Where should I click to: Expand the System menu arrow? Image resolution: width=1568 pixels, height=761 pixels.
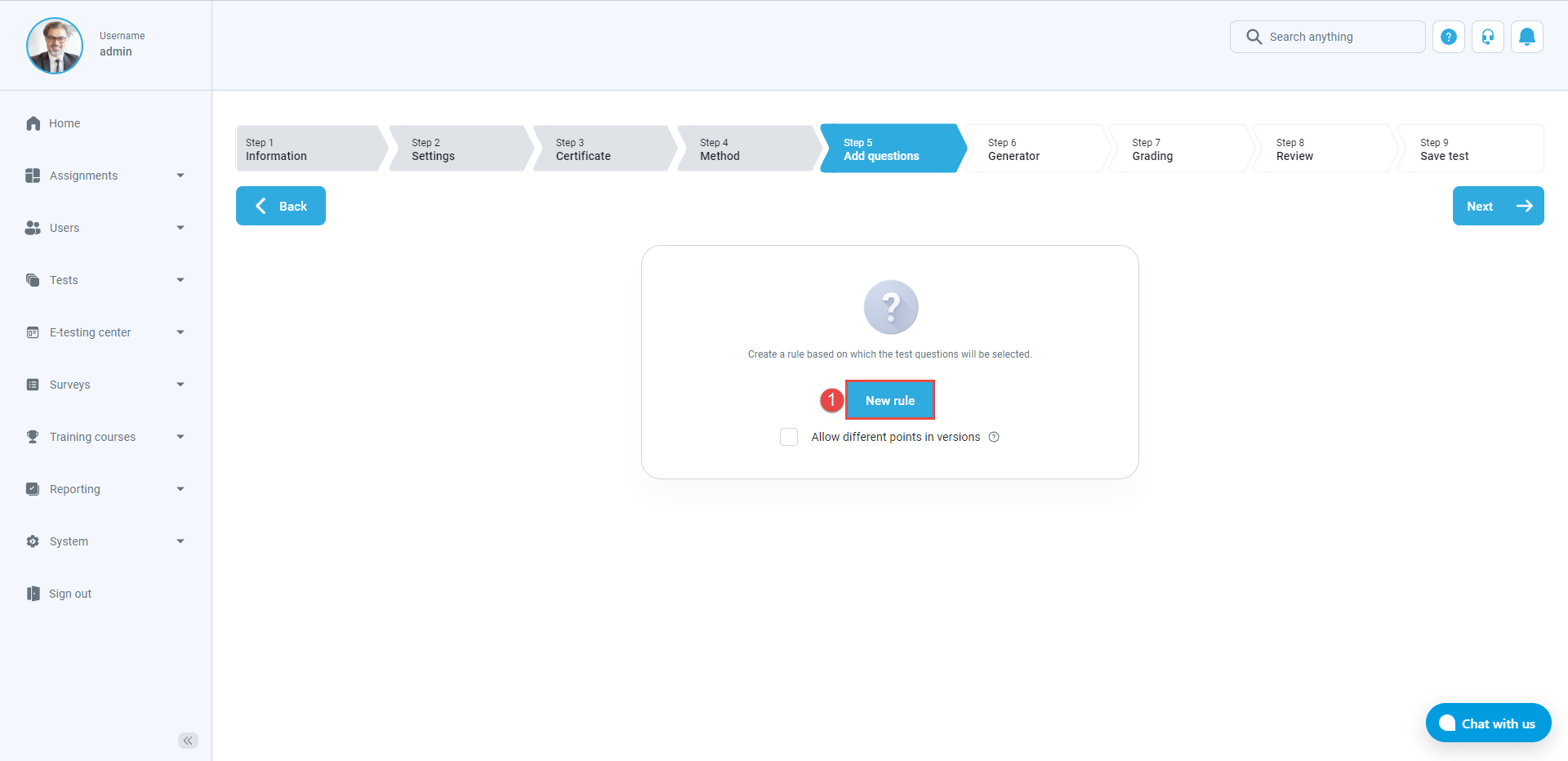click(180, 541)
